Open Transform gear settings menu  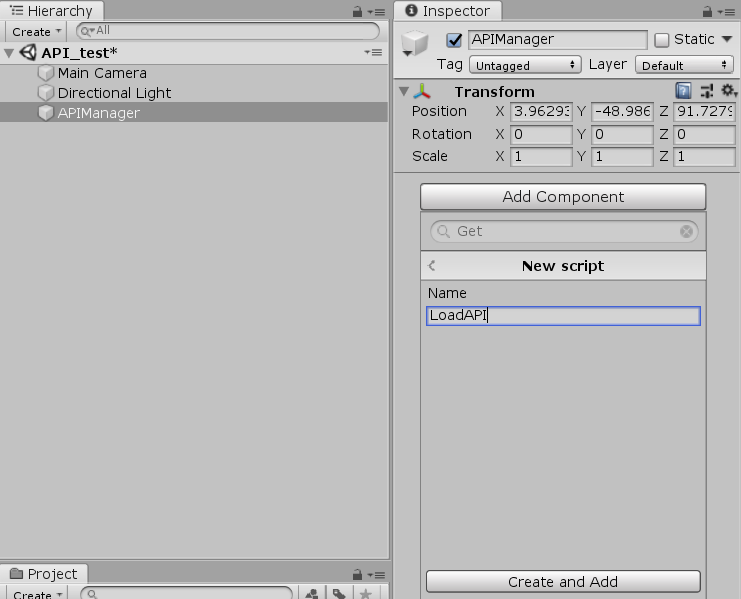point(729,90)
